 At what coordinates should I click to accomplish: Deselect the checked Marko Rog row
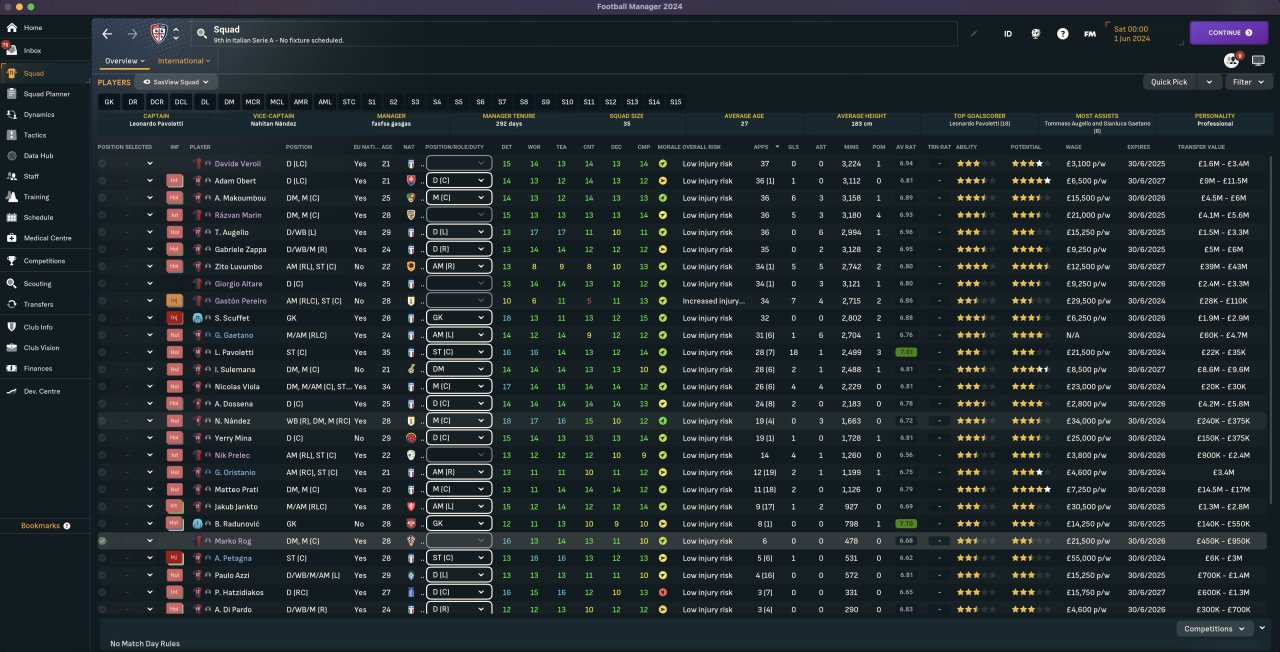coord(102,540)
